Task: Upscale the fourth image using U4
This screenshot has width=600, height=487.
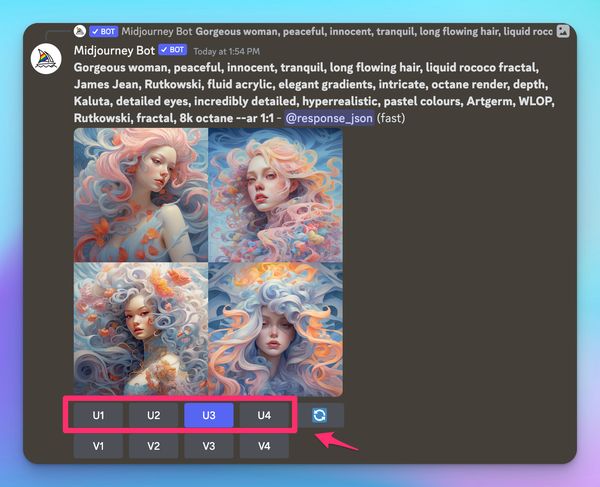Action: [x=264, y=414]
